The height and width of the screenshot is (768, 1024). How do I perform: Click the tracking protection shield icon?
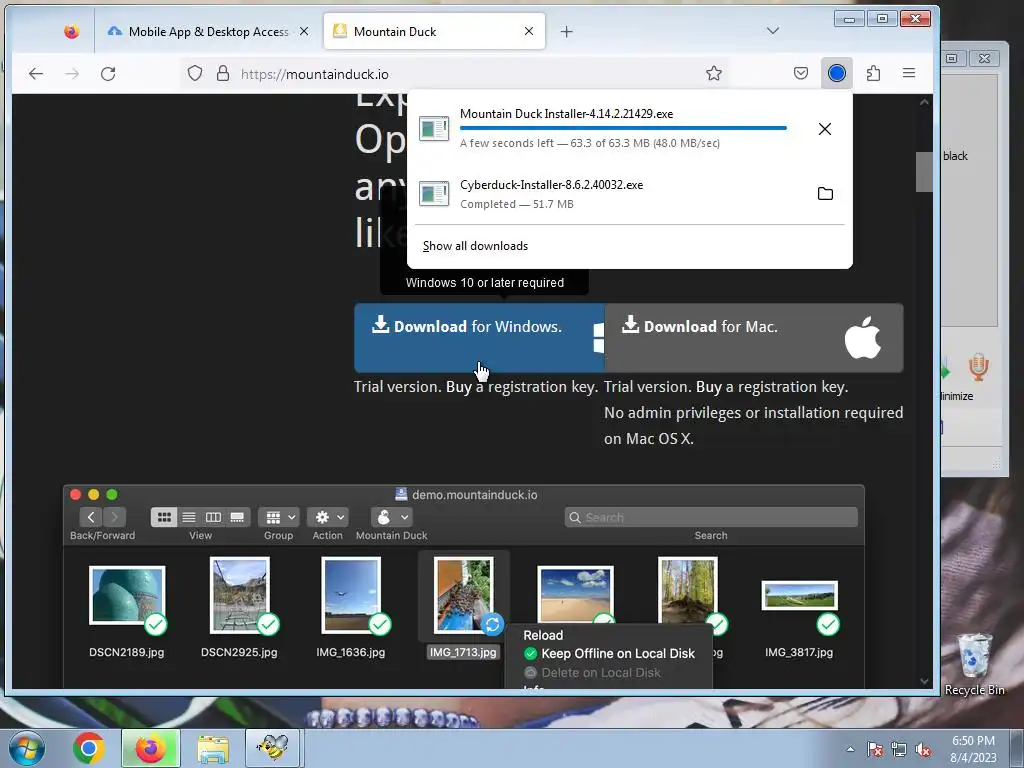coord(195,73)
